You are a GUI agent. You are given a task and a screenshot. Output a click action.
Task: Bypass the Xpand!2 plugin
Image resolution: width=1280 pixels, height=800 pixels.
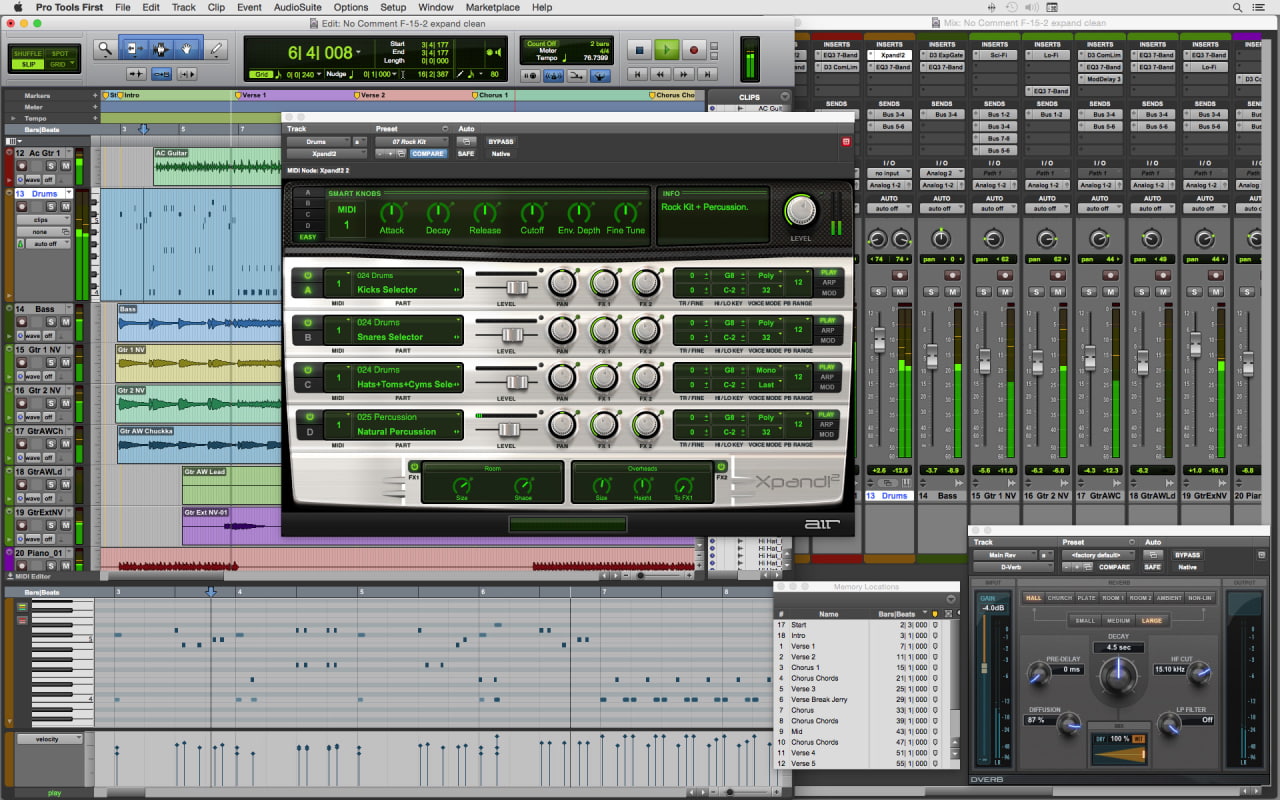500,142
